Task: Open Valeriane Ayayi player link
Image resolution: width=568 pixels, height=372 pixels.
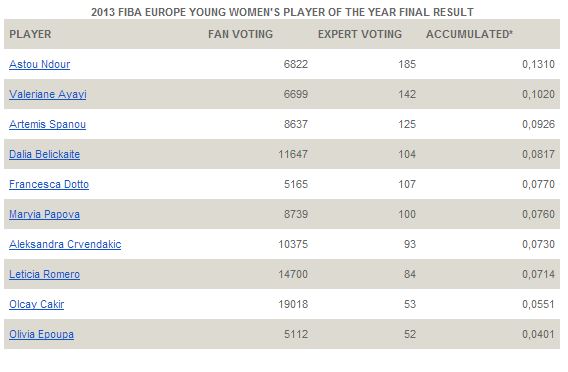Action: coord(48,95)
